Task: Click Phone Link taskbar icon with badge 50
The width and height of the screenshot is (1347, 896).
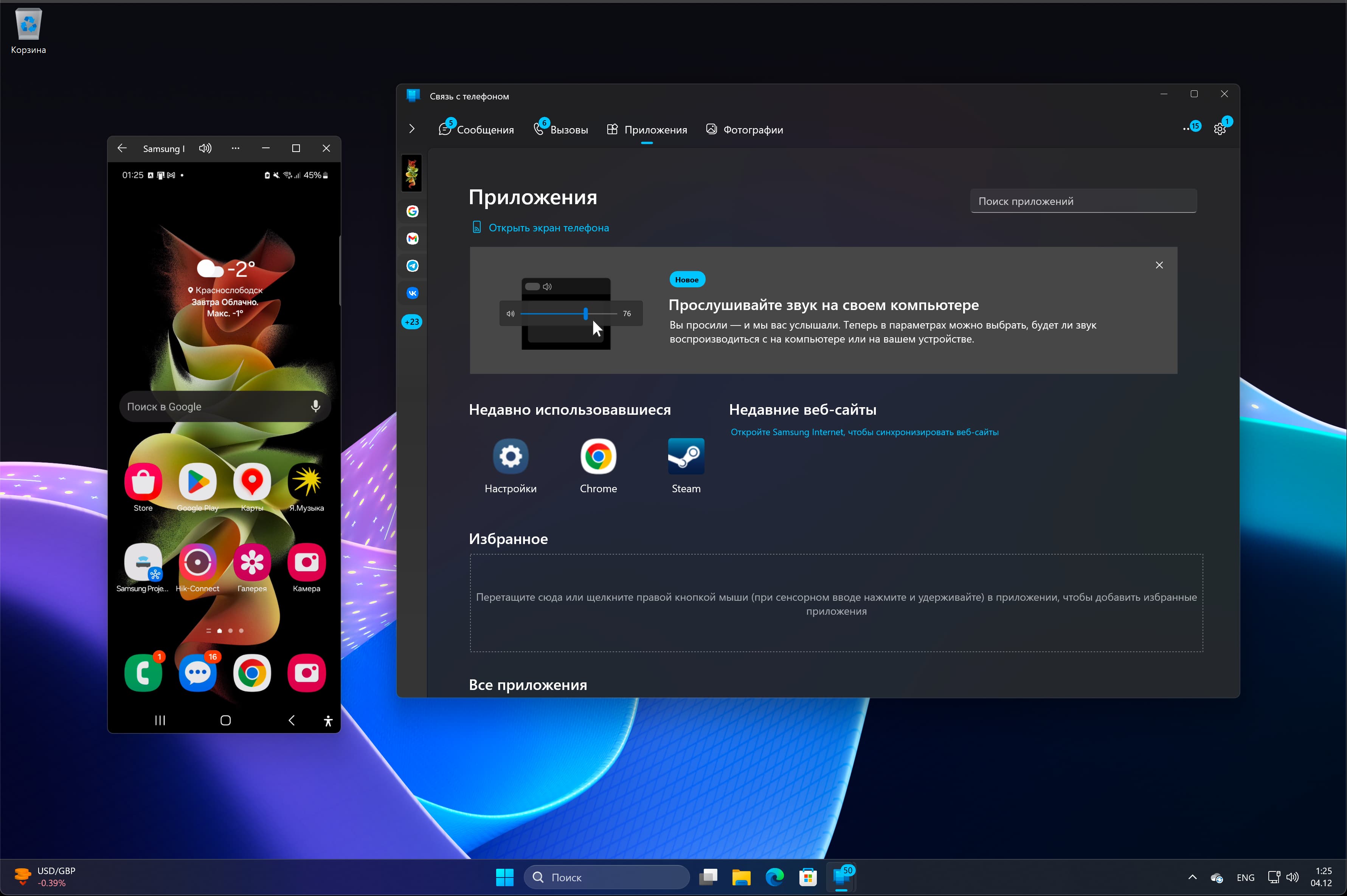Action: click(841, 877)
